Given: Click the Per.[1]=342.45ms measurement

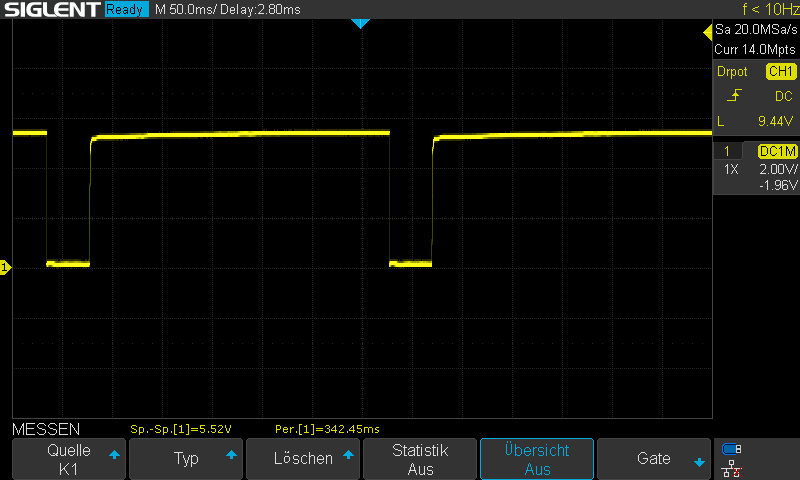Looking at the screenshot, I should coord(327,429).
